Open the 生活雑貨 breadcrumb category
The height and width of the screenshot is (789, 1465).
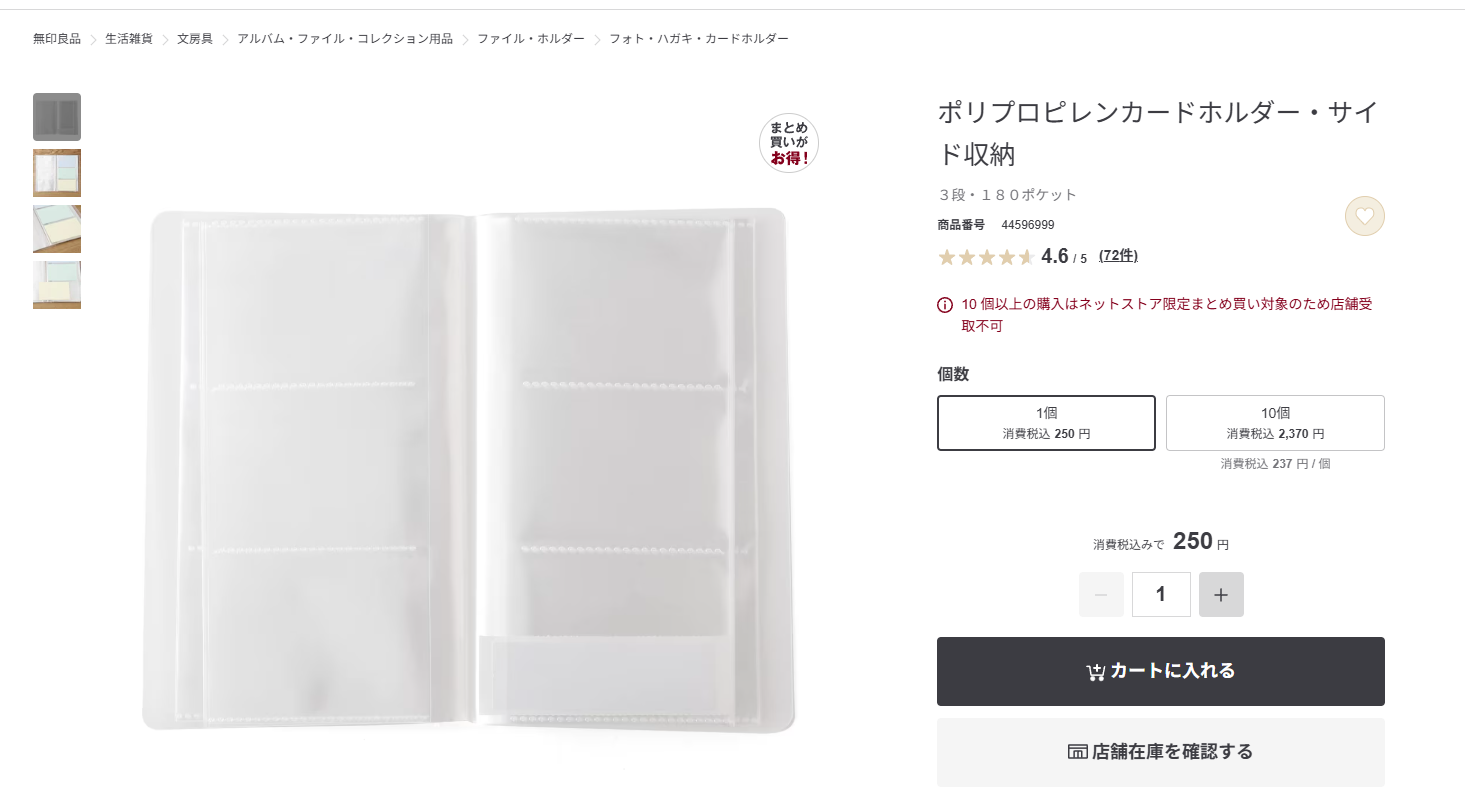(129, 39)
